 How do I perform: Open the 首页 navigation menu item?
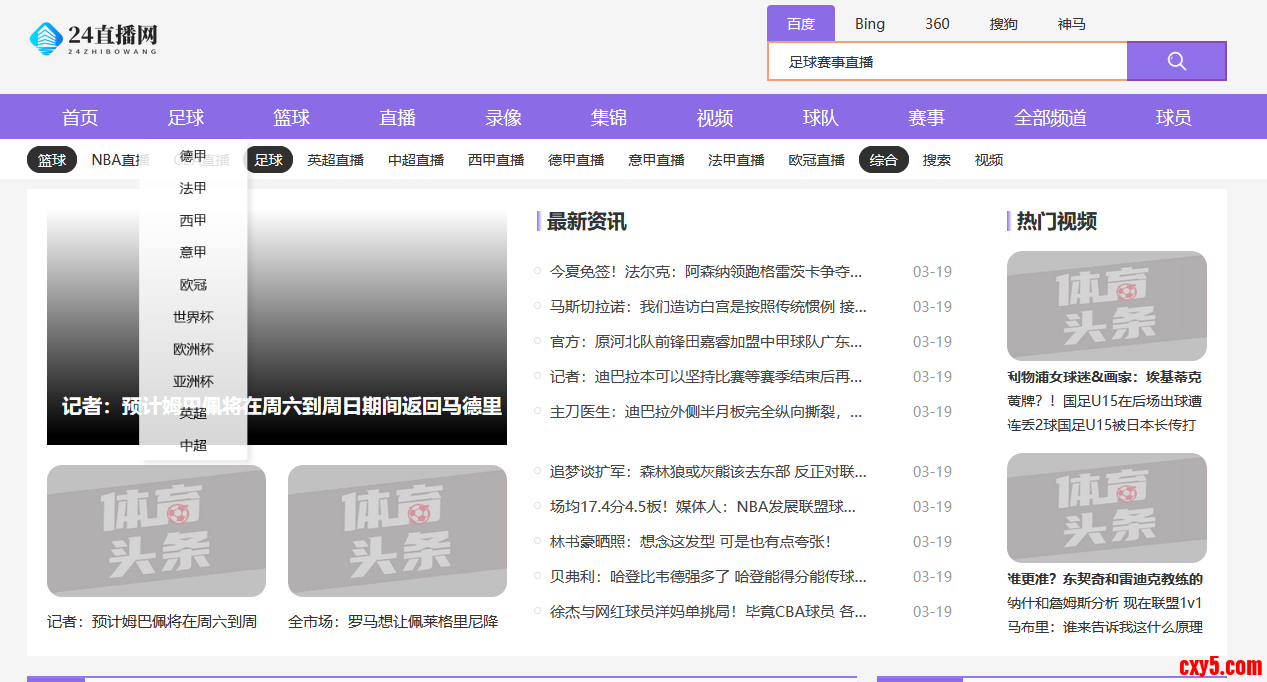coord(79,117)
